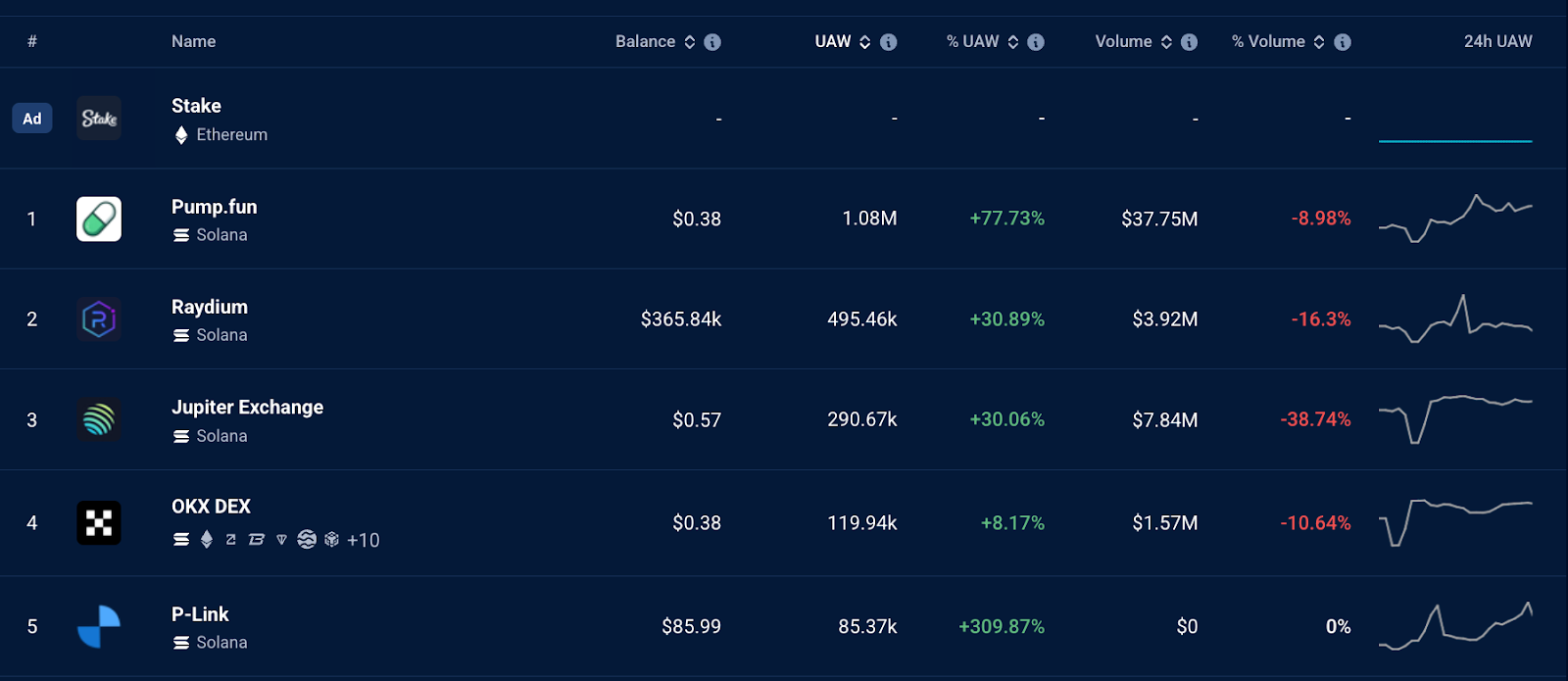
Task: Click info icon beside UAW header
Action: coord(889,42)
